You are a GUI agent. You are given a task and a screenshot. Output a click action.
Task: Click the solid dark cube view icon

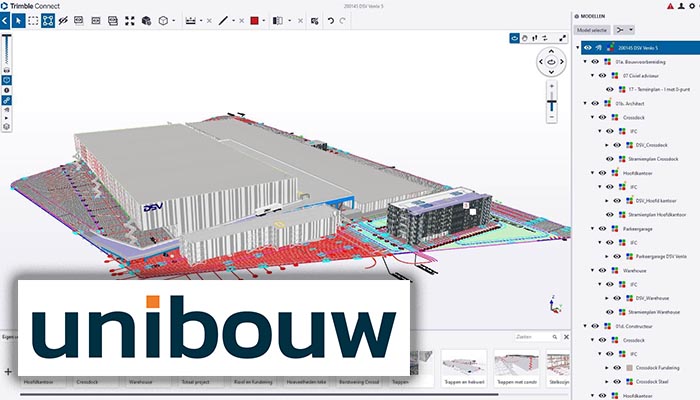(x=146, y=21)
